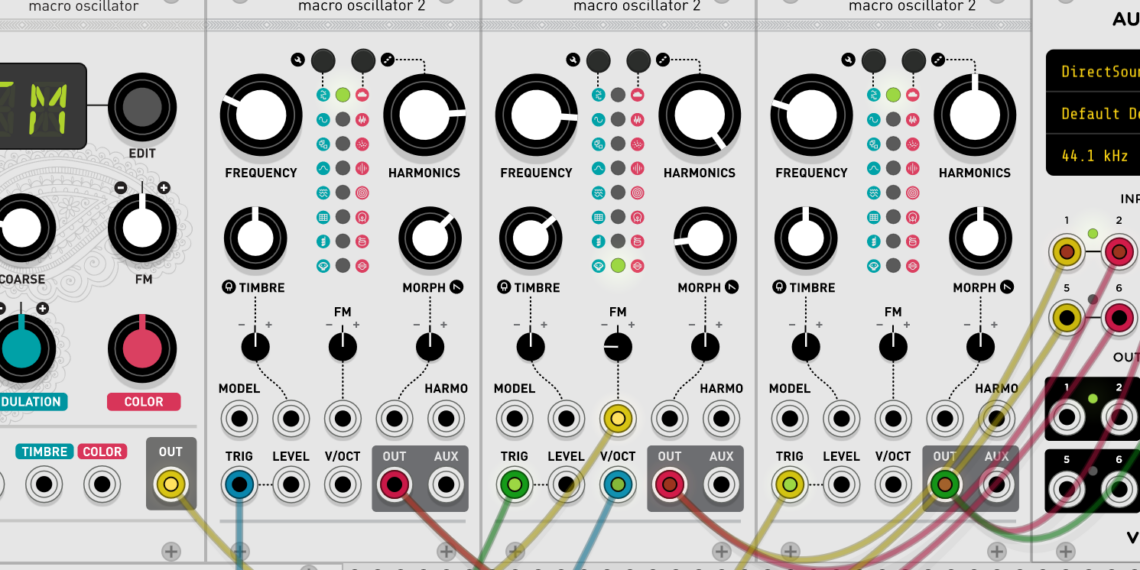Viewport: 1140px width, 570px height.
Task: Open the 44.1 kHz sample rate selector
Action: click(x=1095, y=156)
